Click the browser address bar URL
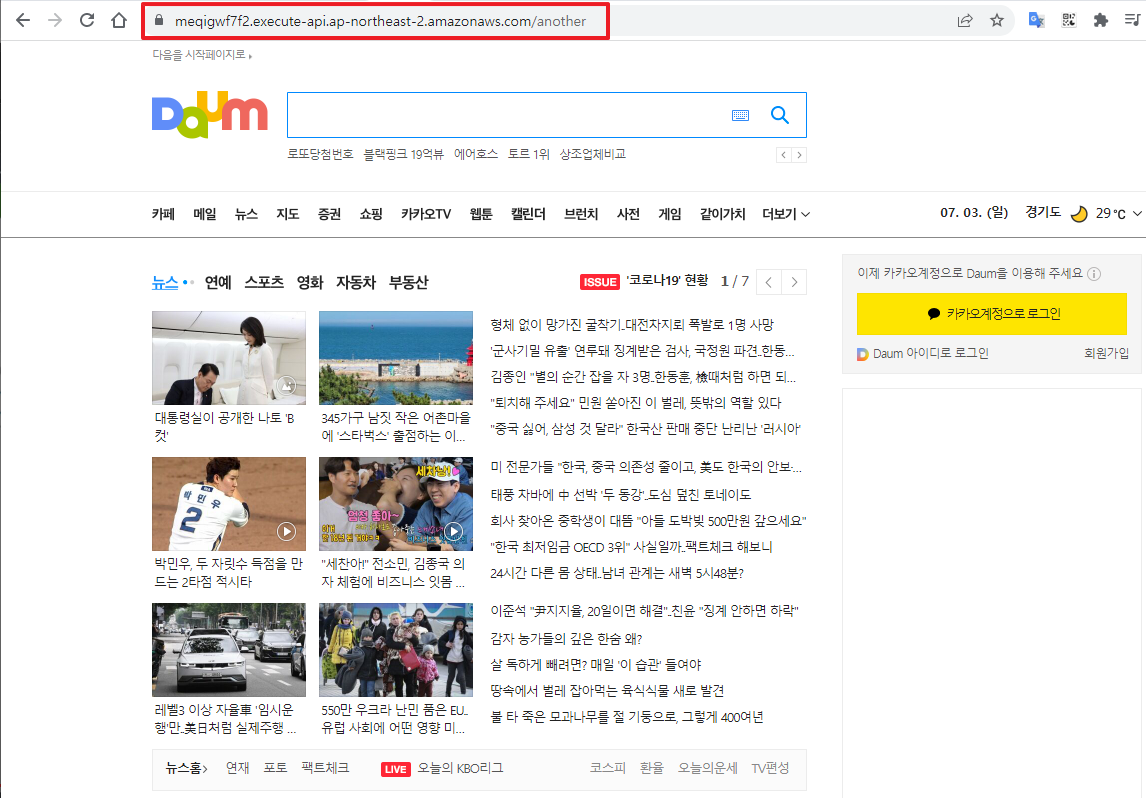 (380, 21)
